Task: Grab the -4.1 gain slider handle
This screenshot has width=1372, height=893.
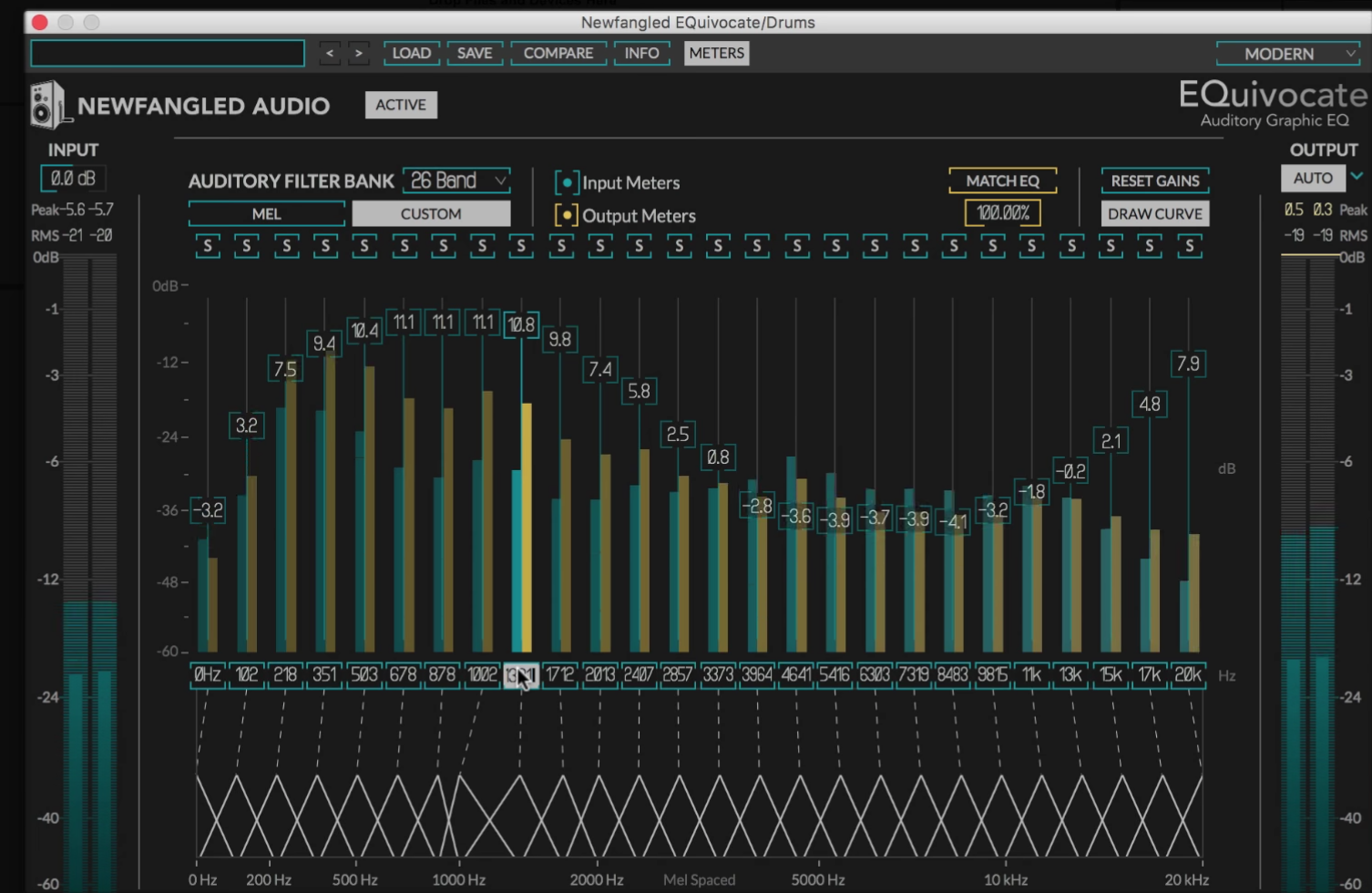Action: (x=954, y=522)
